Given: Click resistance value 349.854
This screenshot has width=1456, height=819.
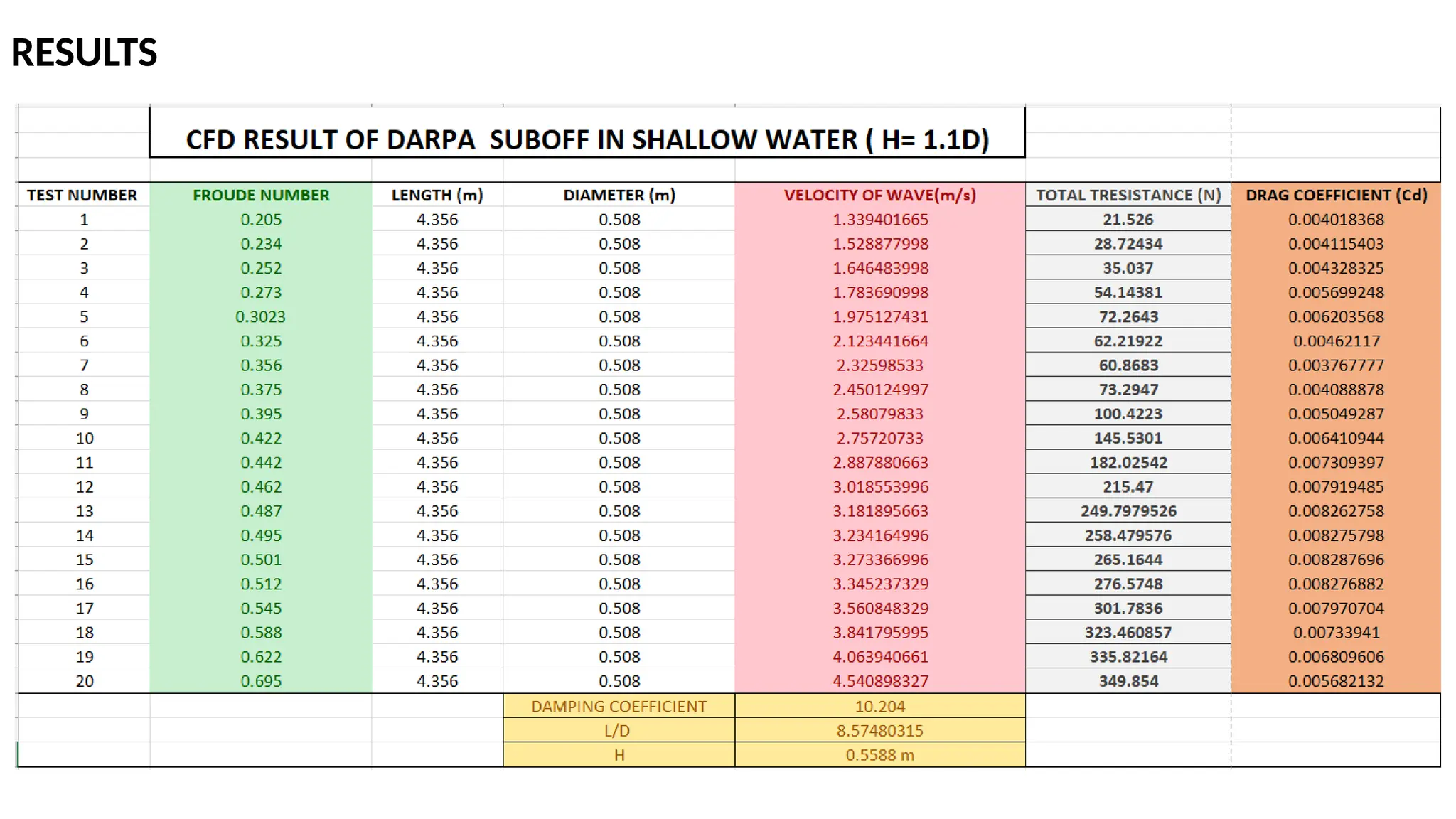Looking at the screenshot, I should point(1128,681).
